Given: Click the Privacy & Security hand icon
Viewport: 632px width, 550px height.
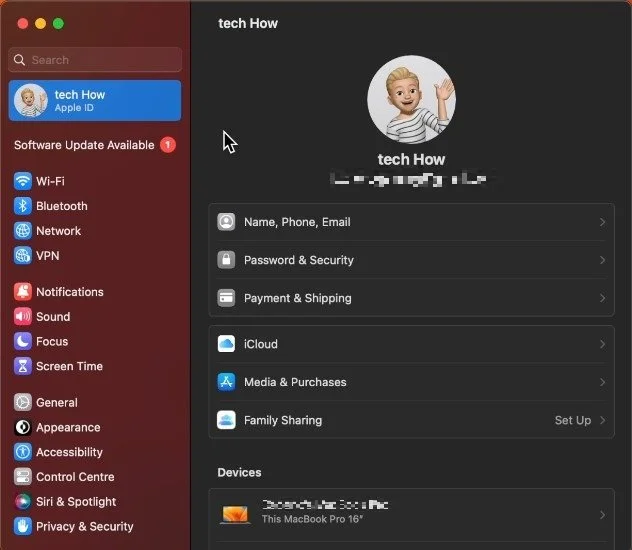Looking at the screenshot, I should tap(23, 526).
